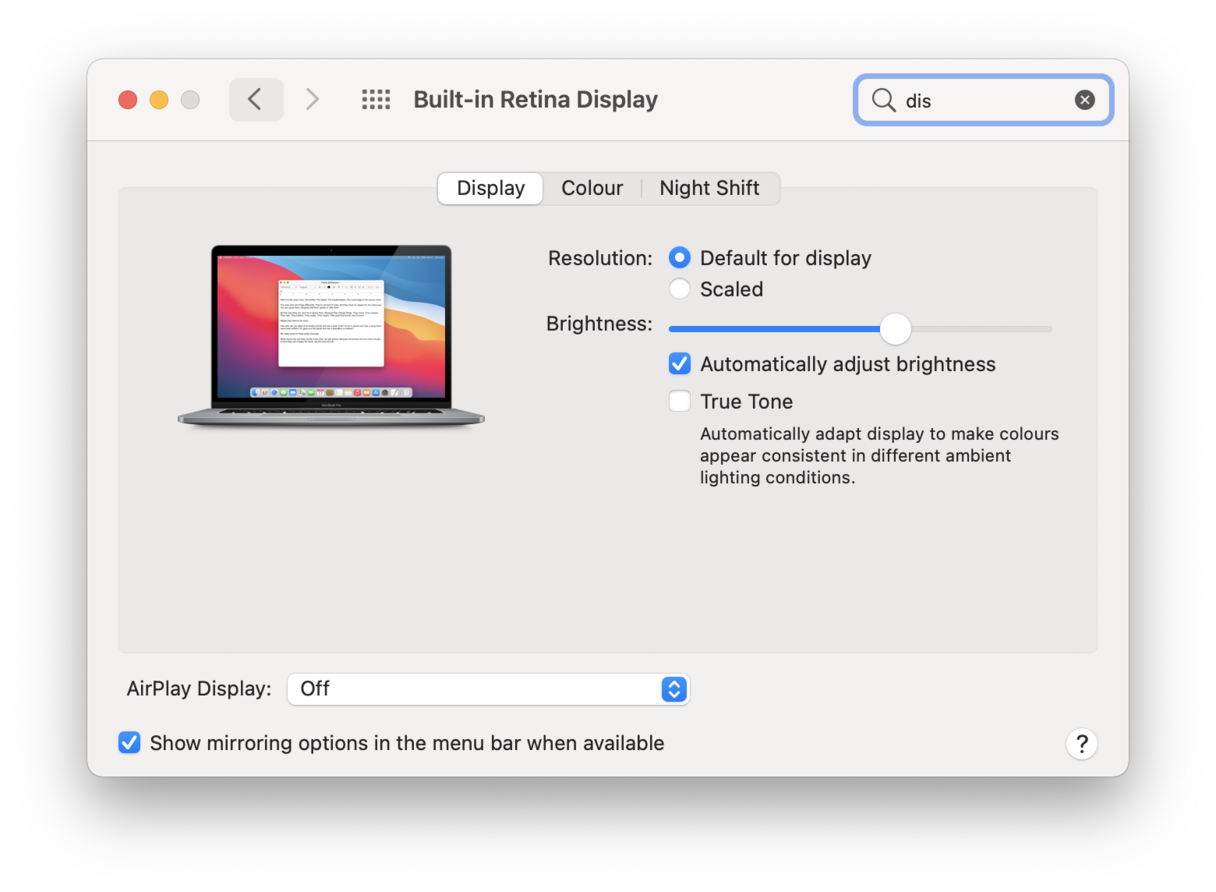The height and width of the screenshot is (892, 1216).
Task: Select Default for display resolution
Action: 680,257
